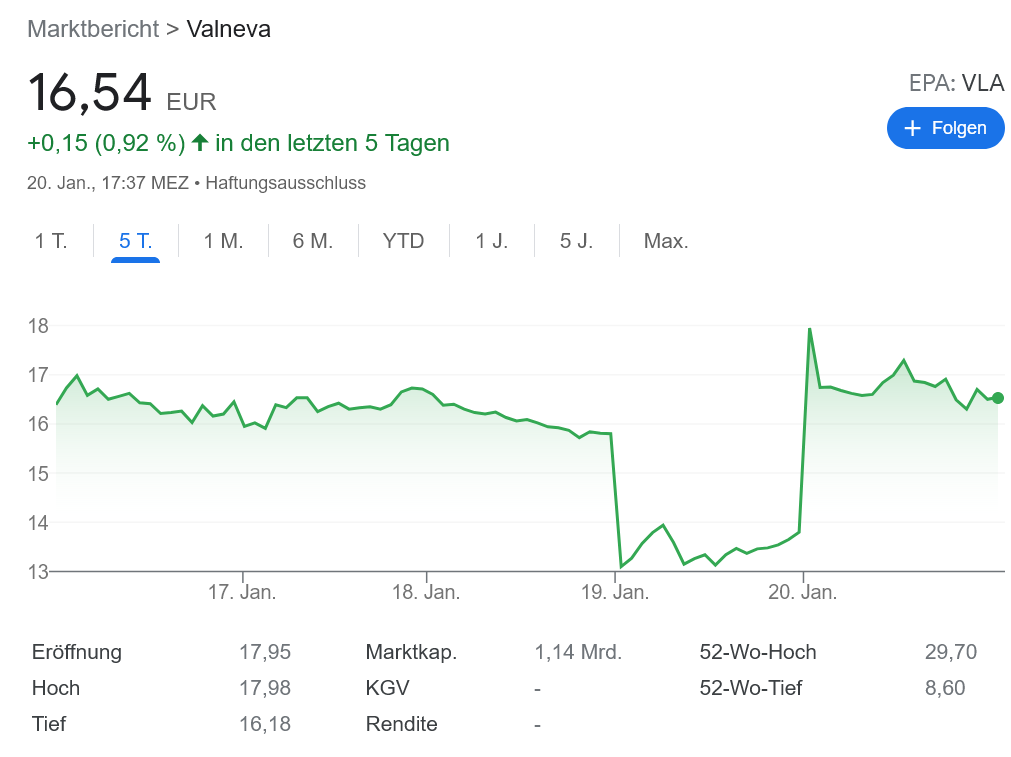The height and width of the screenshot is (757, 1011).
Task: Switch to the 1 J. performance view
Action: pos(491,240)
